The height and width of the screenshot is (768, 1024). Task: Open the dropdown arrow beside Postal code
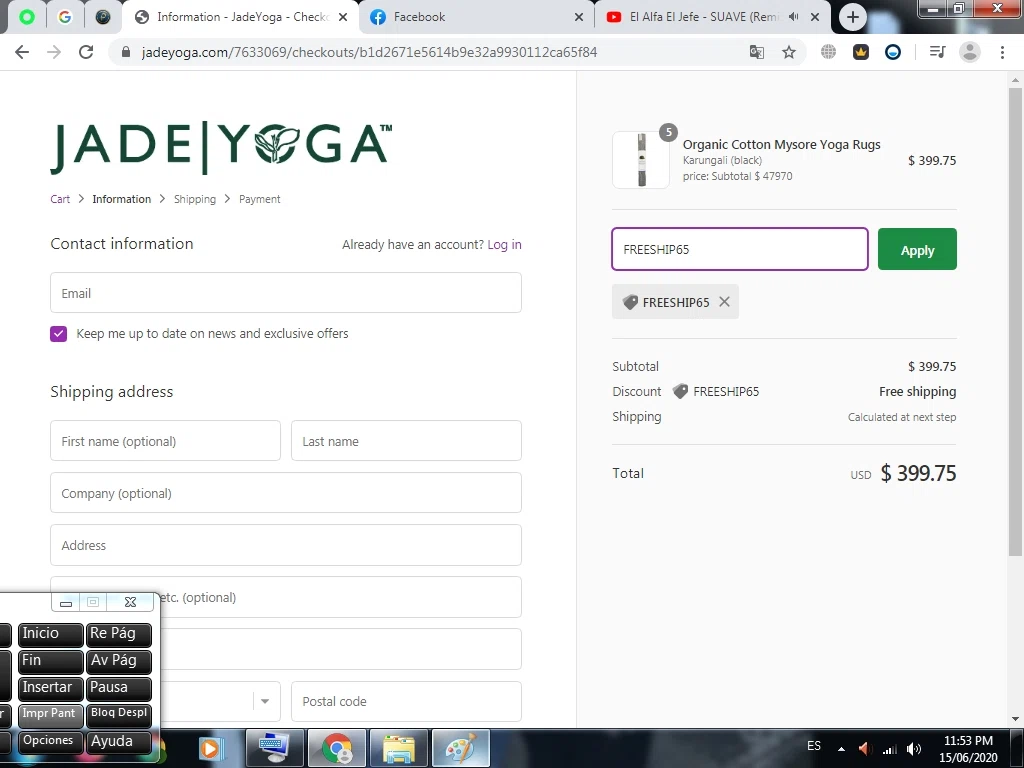pos(264,701)
